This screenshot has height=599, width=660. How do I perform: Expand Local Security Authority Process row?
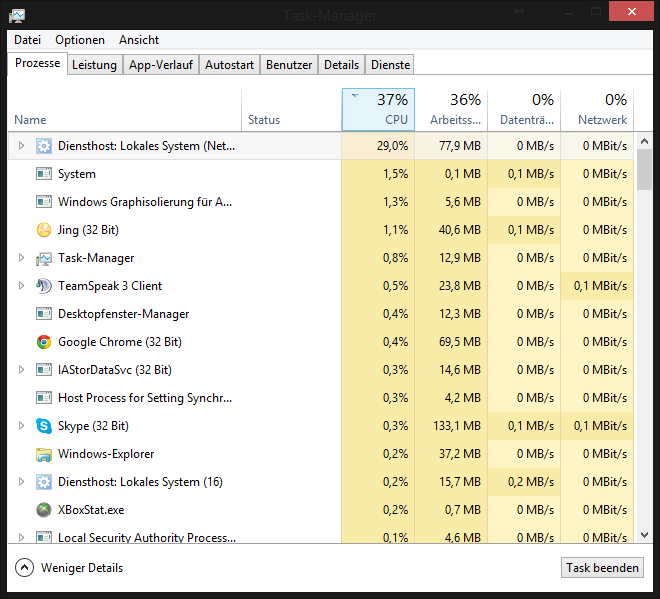point(21,538)
